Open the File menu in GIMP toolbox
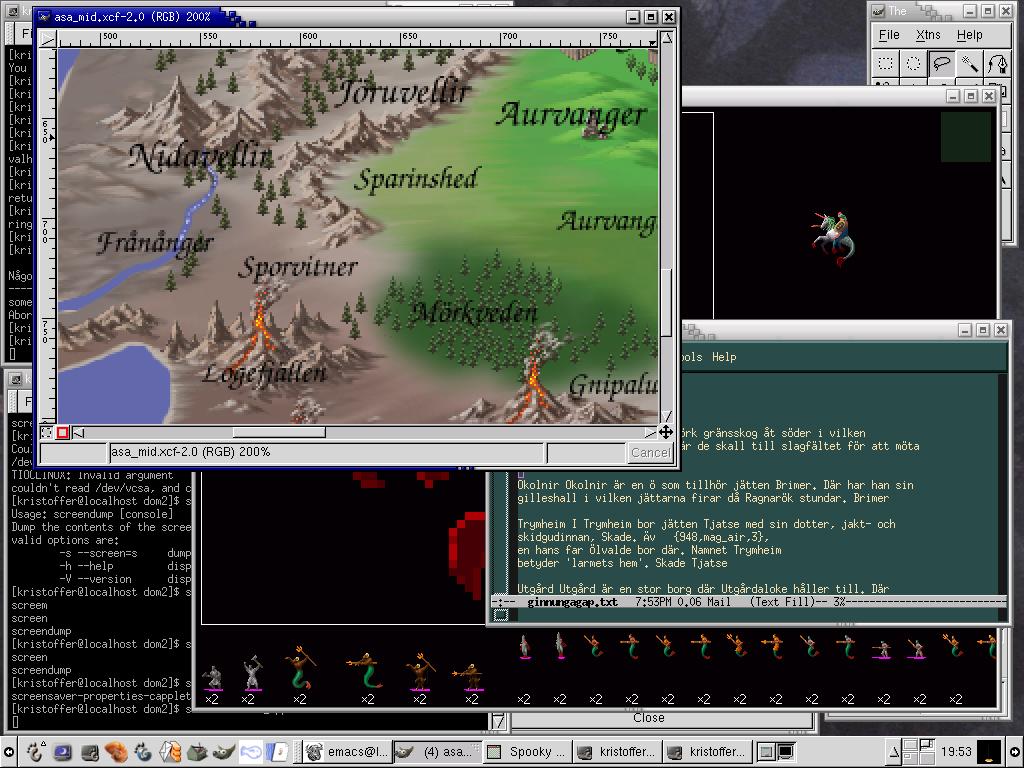 pyautogui.click(x=889, y=35)
